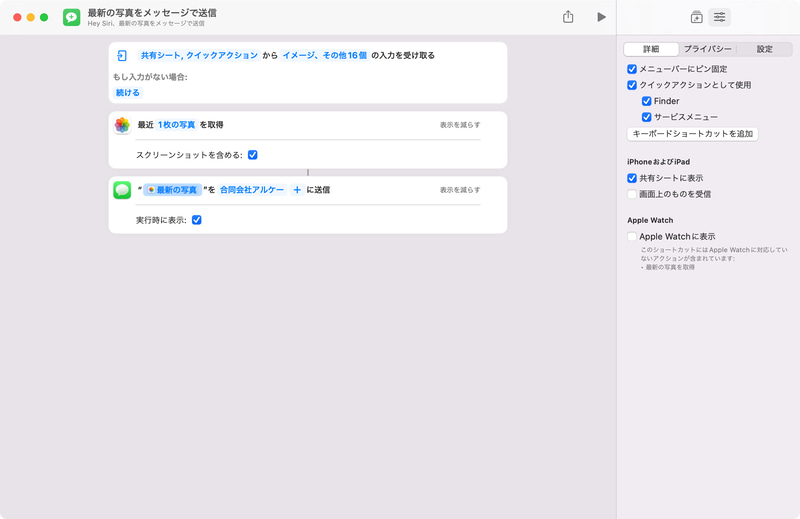Change the 1枚の写真 count parameter

click(x=177, y=125)
